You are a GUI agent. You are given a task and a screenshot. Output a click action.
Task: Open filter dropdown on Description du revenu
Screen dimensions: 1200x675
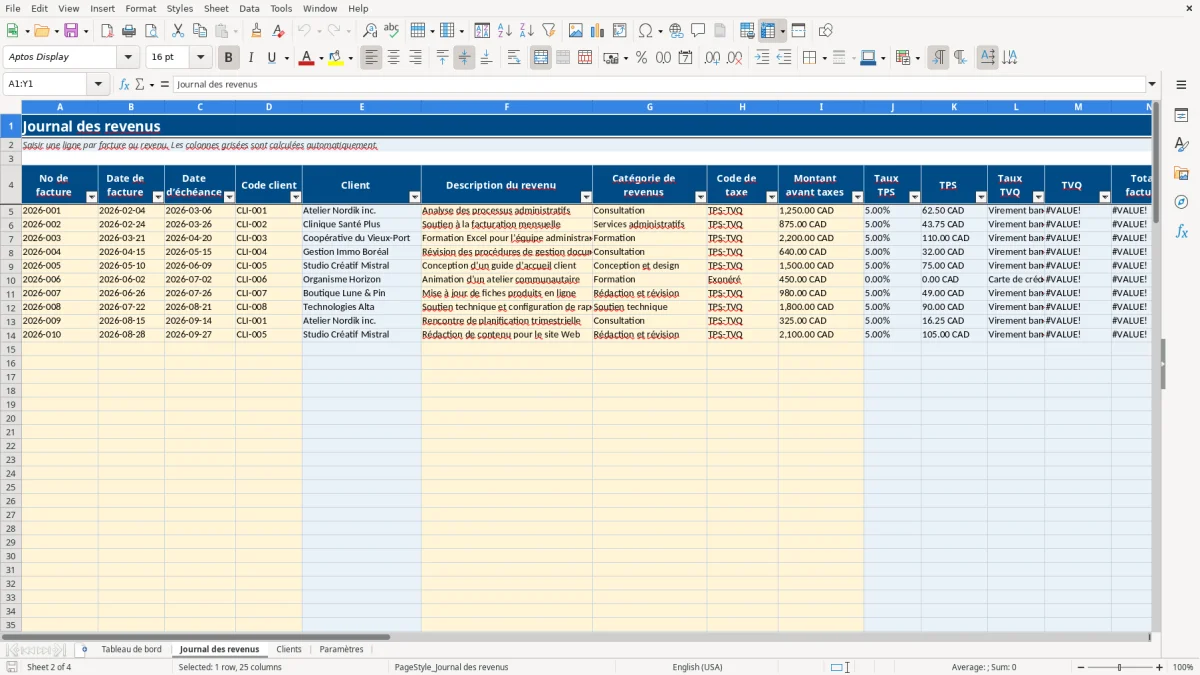(x=585, y=197)
